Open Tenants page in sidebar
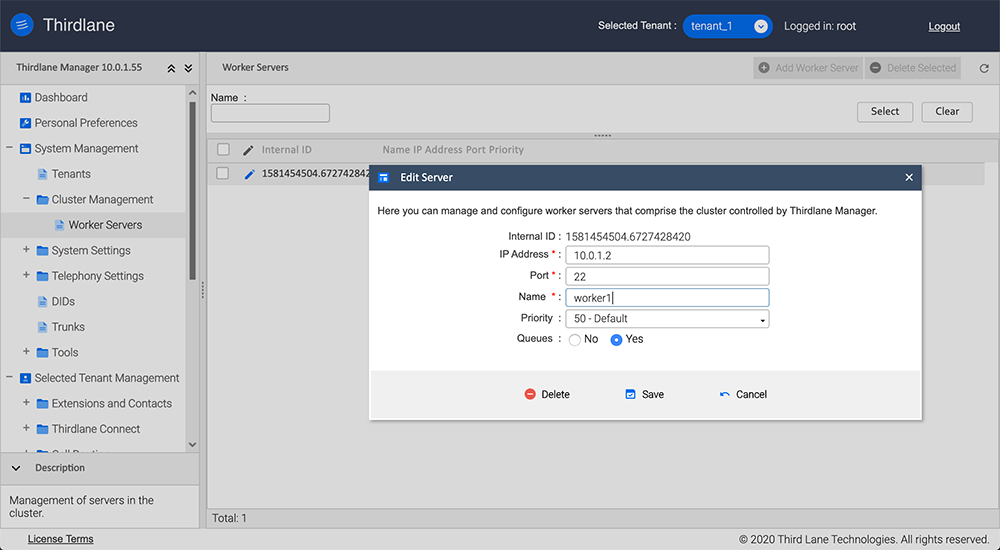Image resolution: width=1000 pixels, height=550 pixels. tap(71, 174)
